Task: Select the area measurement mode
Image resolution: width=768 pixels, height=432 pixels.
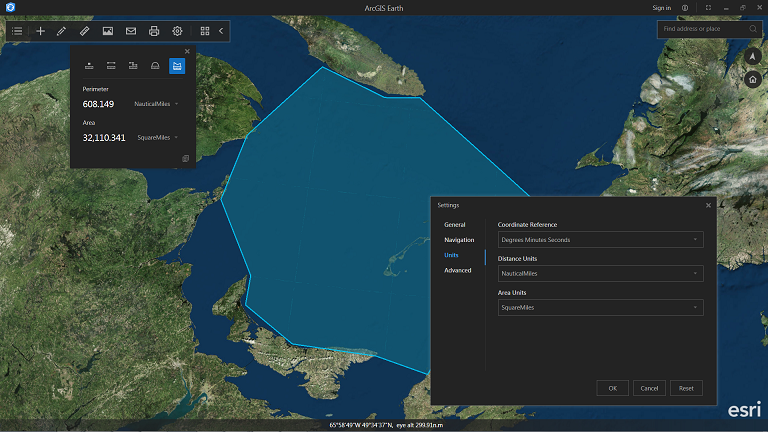Action: click(x=177, y=66)
